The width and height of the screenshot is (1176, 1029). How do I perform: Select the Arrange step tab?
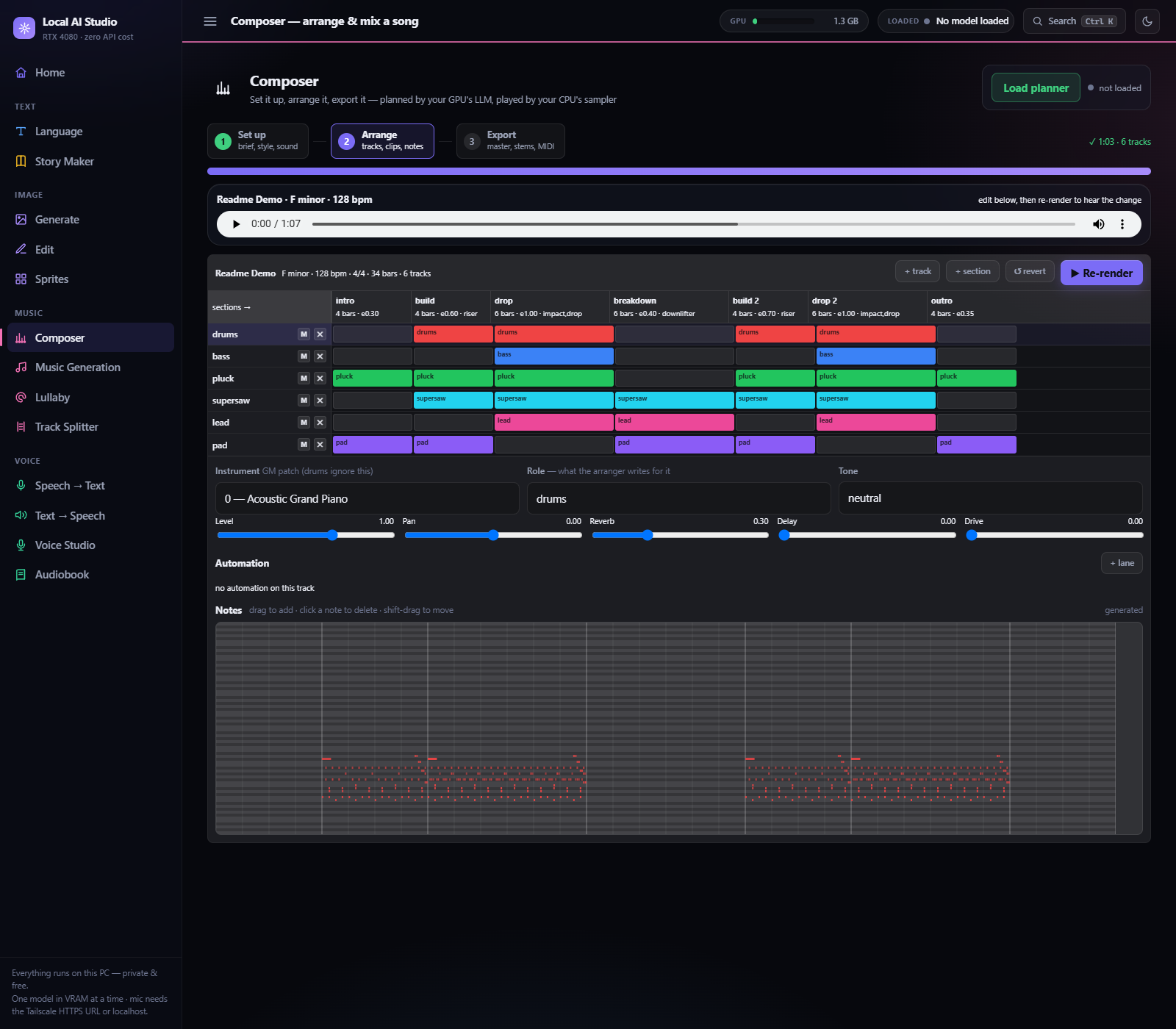[382, 141]
